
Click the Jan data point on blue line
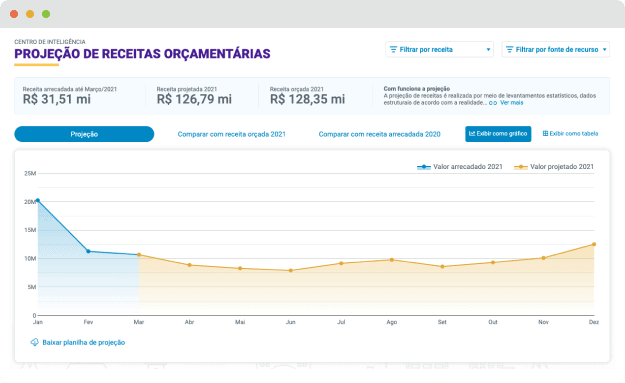38,200
